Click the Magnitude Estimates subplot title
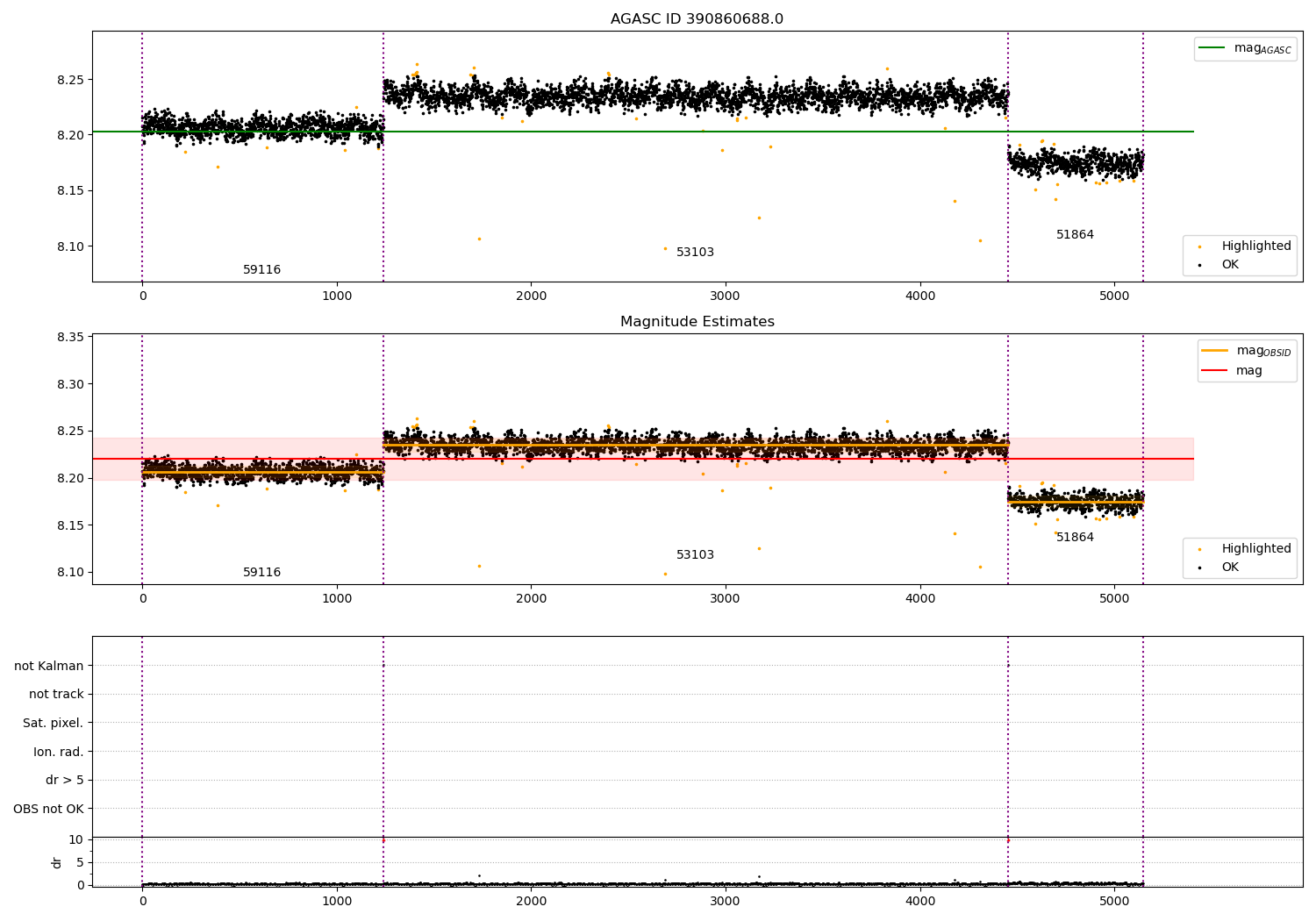 click(x=697, y=322)
